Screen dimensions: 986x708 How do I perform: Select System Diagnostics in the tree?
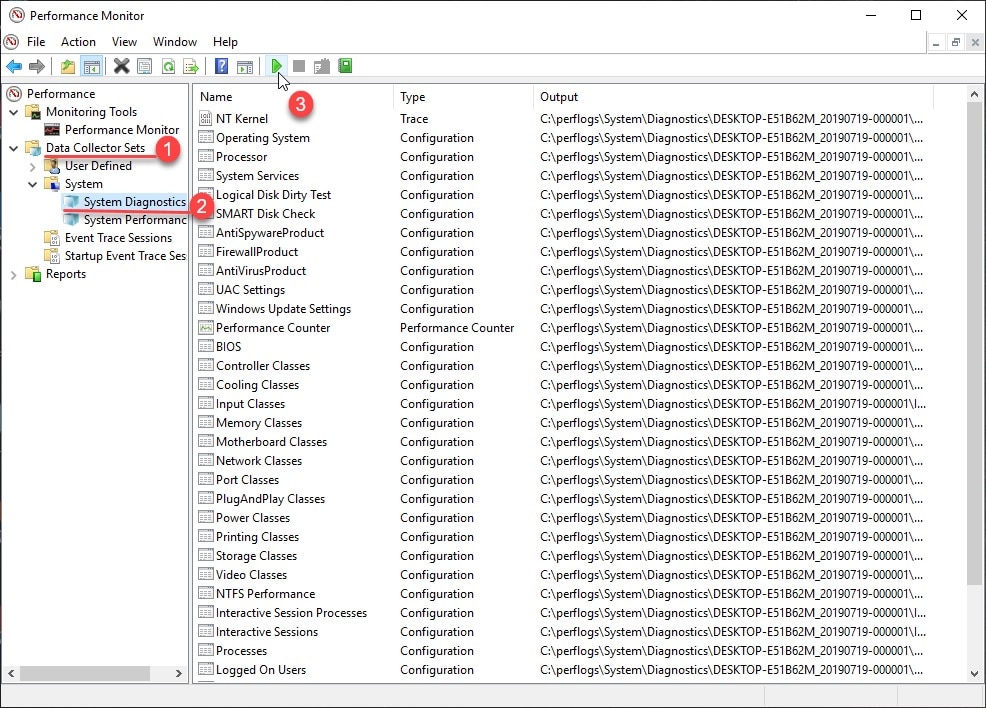135,202
